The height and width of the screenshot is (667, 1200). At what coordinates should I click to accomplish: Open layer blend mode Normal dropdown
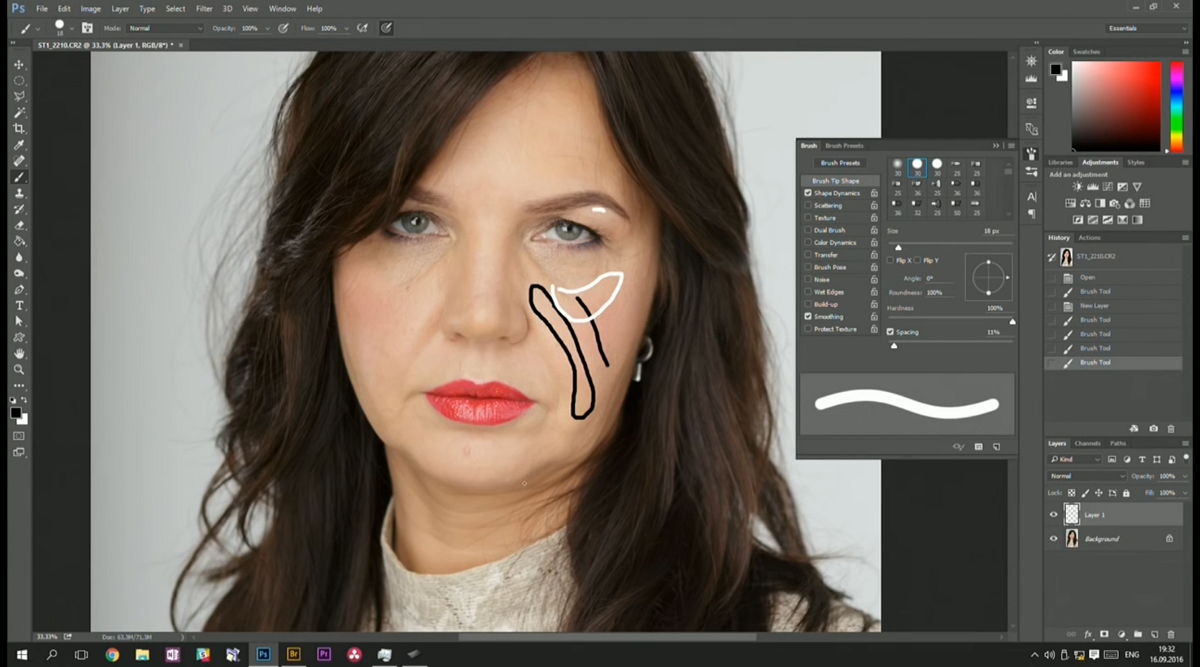1087,476
